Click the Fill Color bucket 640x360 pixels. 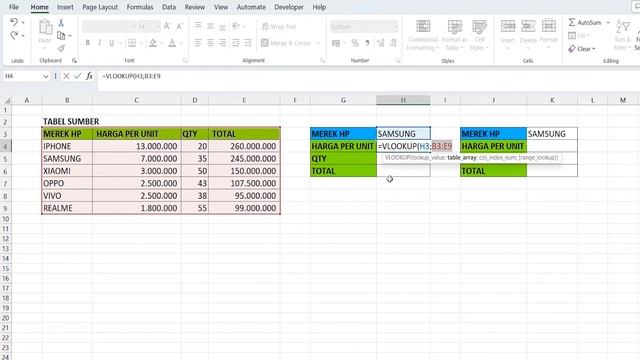153,43
